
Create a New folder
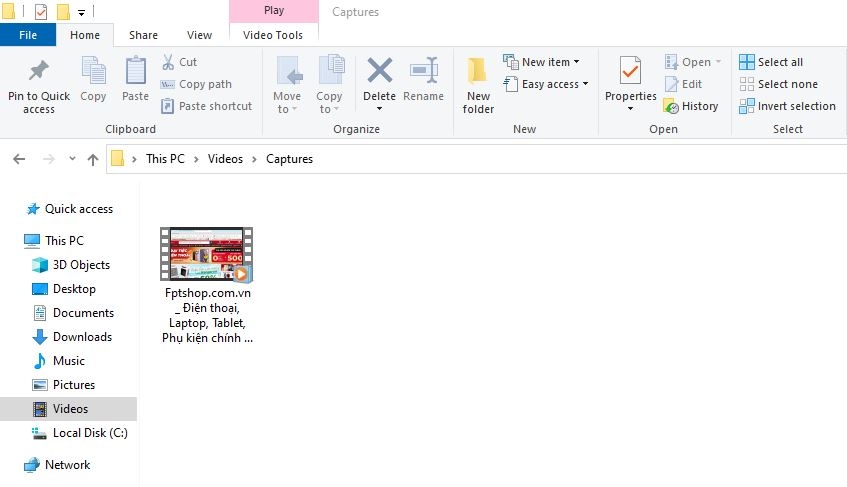478,85
